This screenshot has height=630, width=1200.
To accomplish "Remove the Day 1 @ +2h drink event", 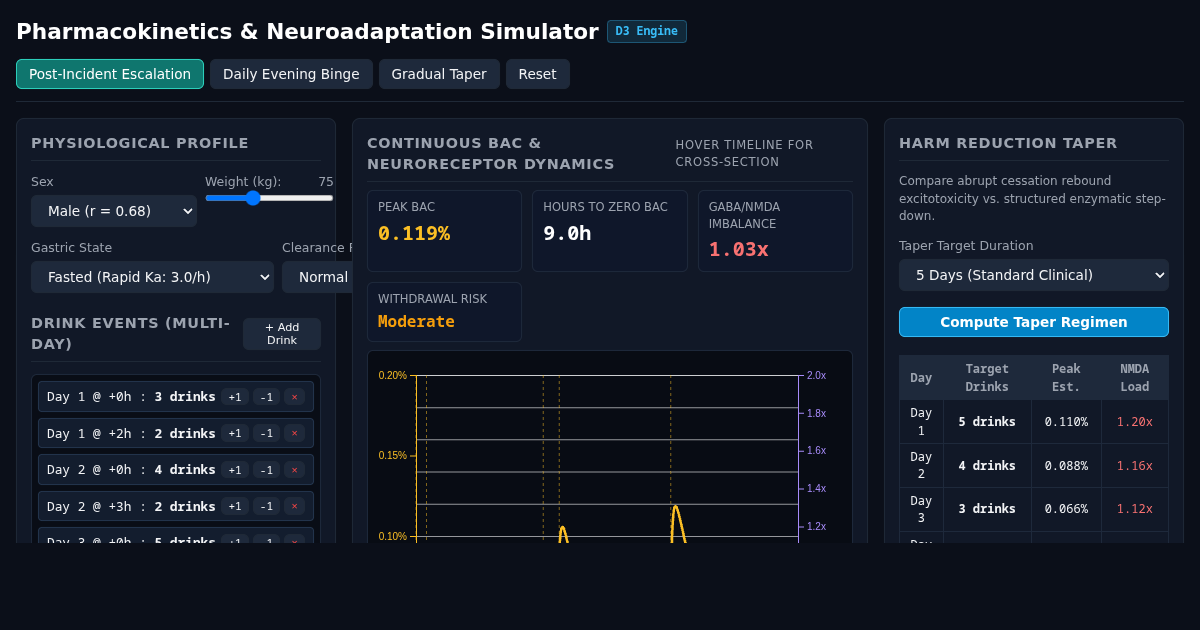I will tap(294, 433).
